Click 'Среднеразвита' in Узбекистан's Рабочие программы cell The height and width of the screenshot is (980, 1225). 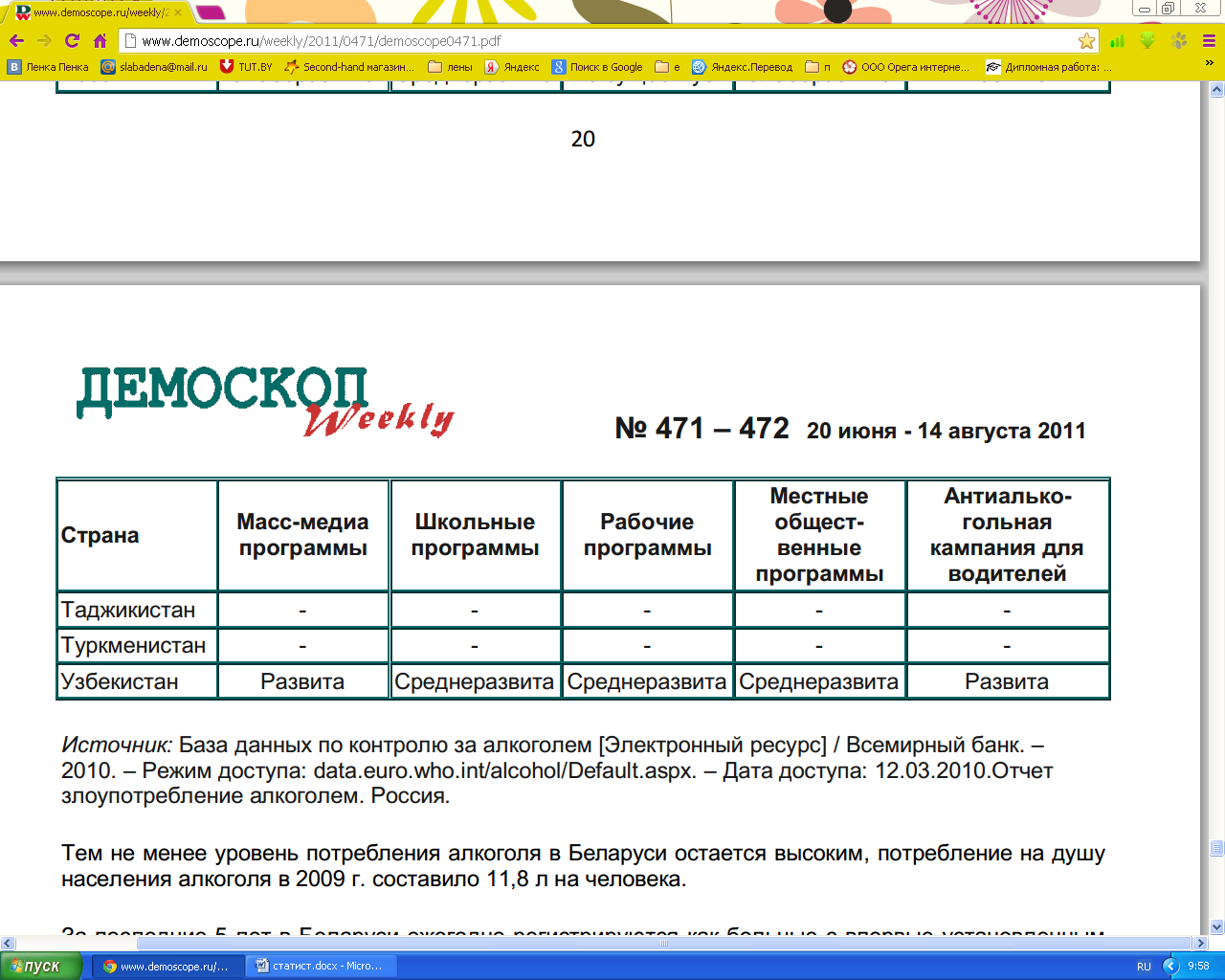click(x=647, y=681)
